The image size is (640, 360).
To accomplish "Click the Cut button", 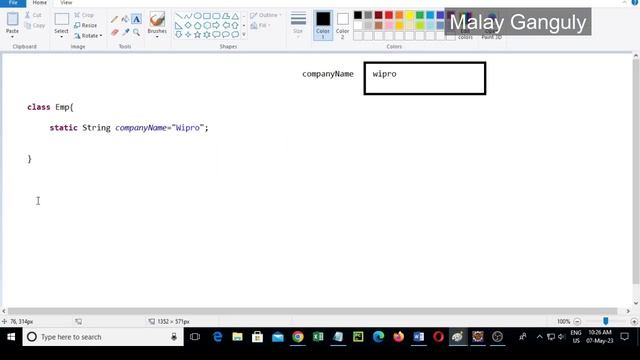I will pos(33,15).
